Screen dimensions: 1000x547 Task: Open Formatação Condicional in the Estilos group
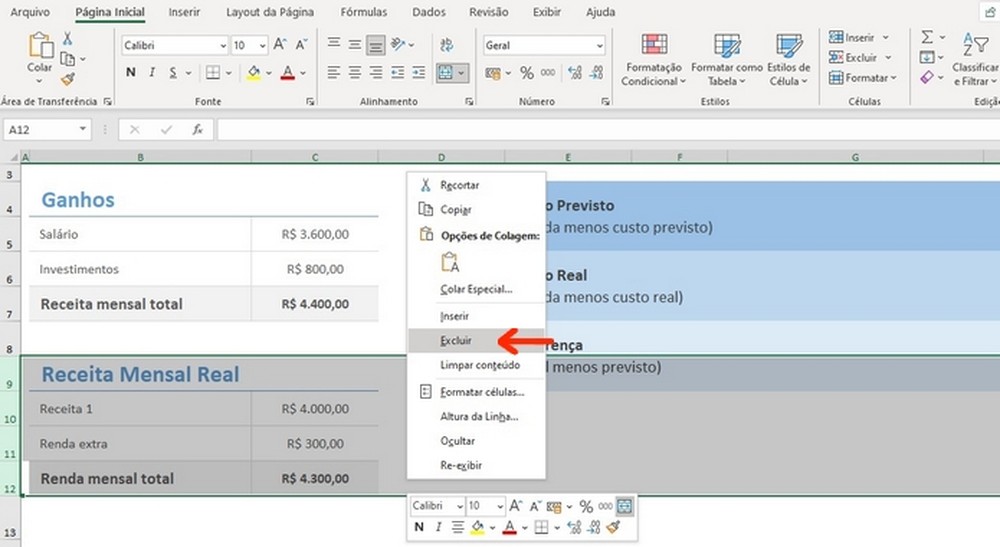pyautogui.click(x=654, y=59)
